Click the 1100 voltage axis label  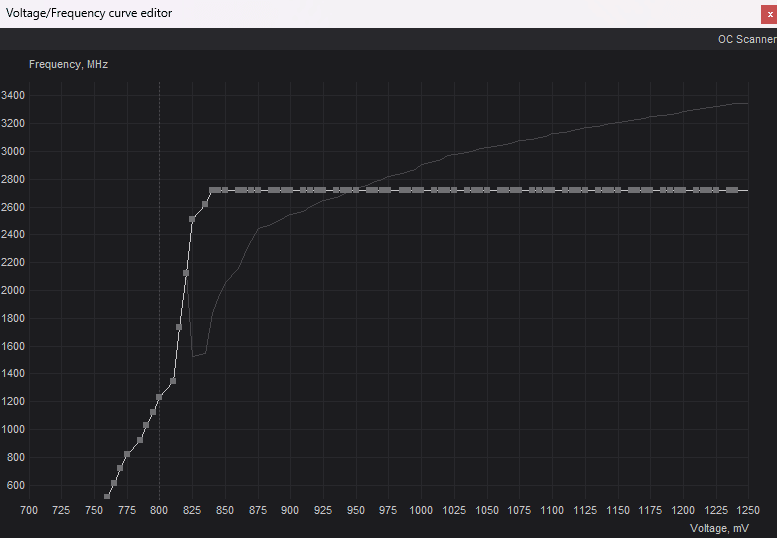(x=552, y=510)
